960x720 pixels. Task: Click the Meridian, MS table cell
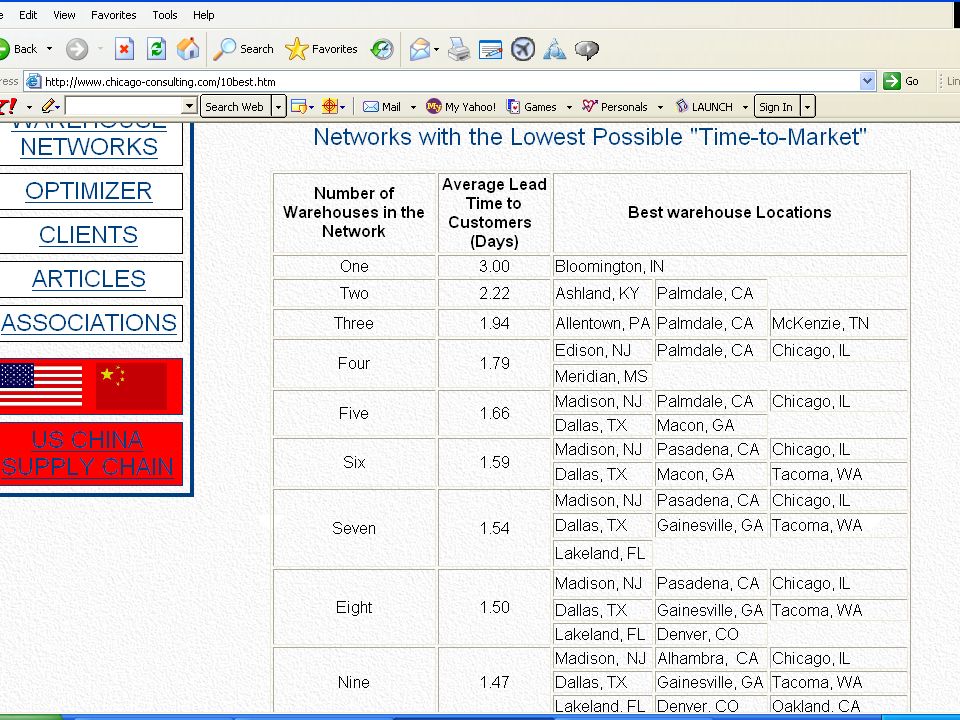(x=603, y=377)
